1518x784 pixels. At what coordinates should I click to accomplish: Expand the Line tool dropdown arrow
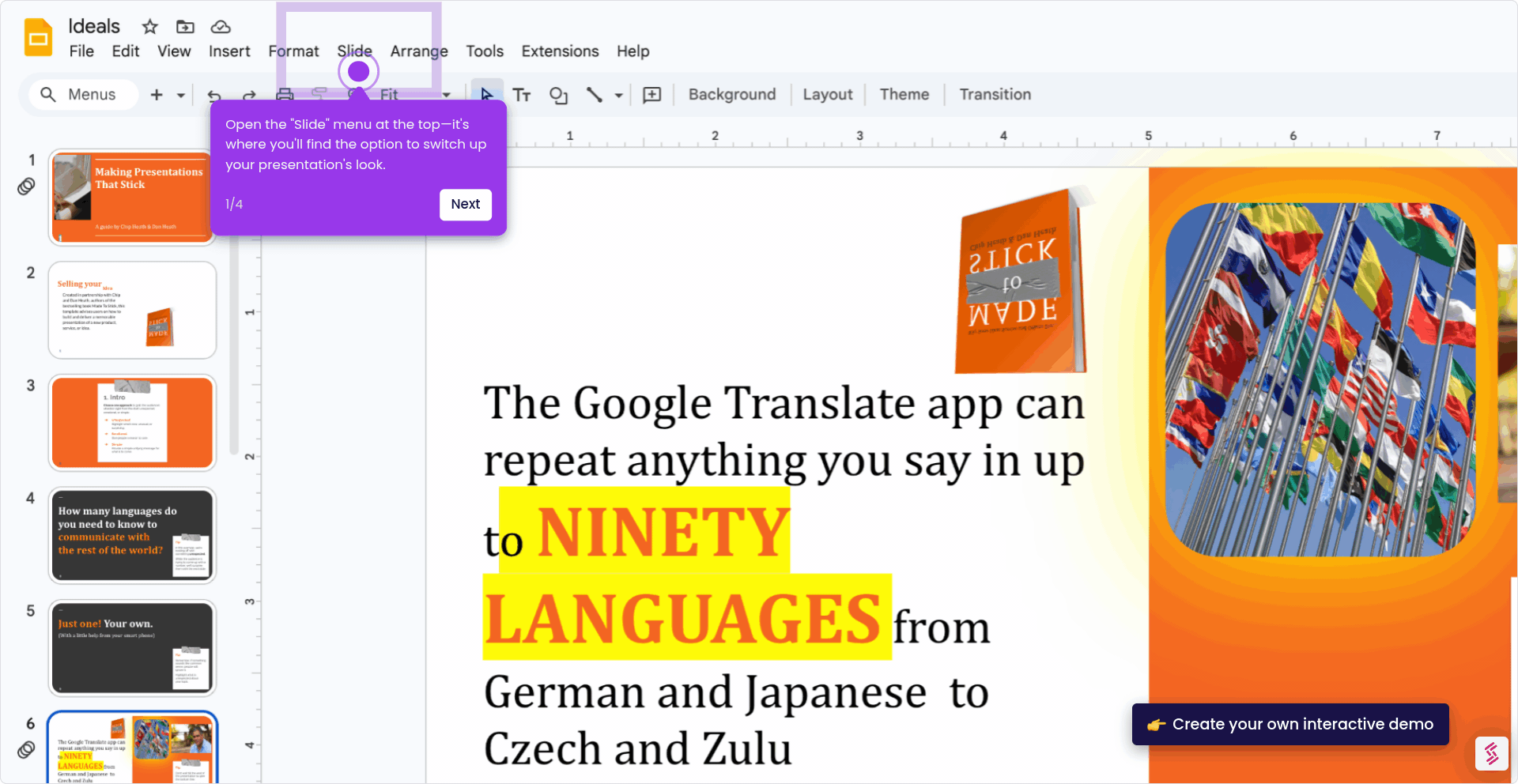(x=618, y=95)
